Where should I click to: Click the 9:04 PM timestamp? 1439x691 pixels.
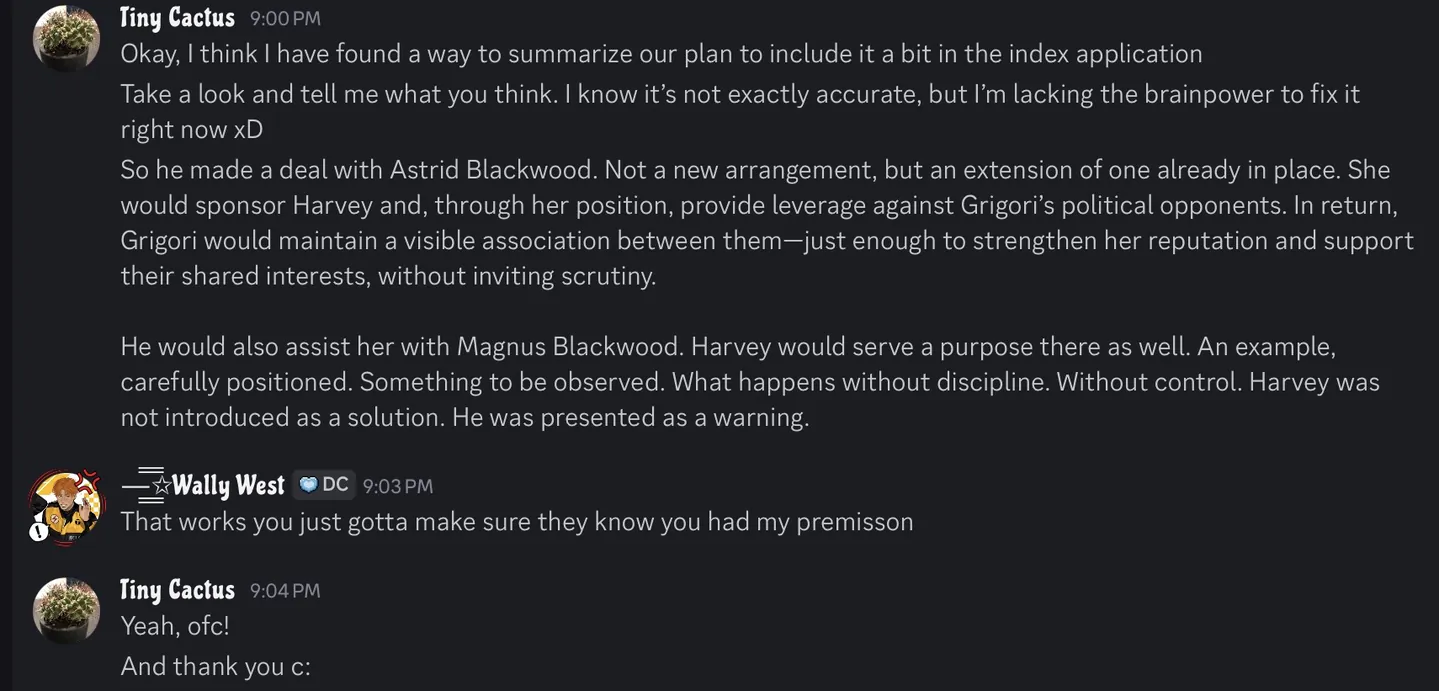[285, 591]
